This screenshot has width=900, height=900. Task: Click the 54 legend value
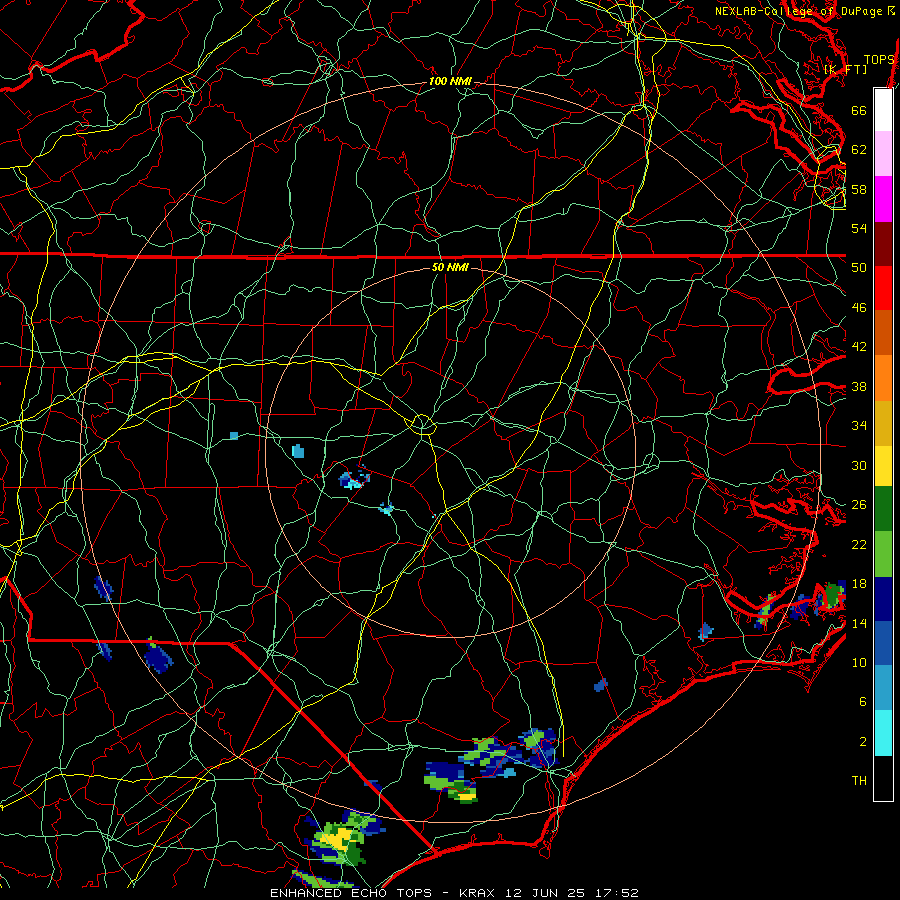coord(859,228)
